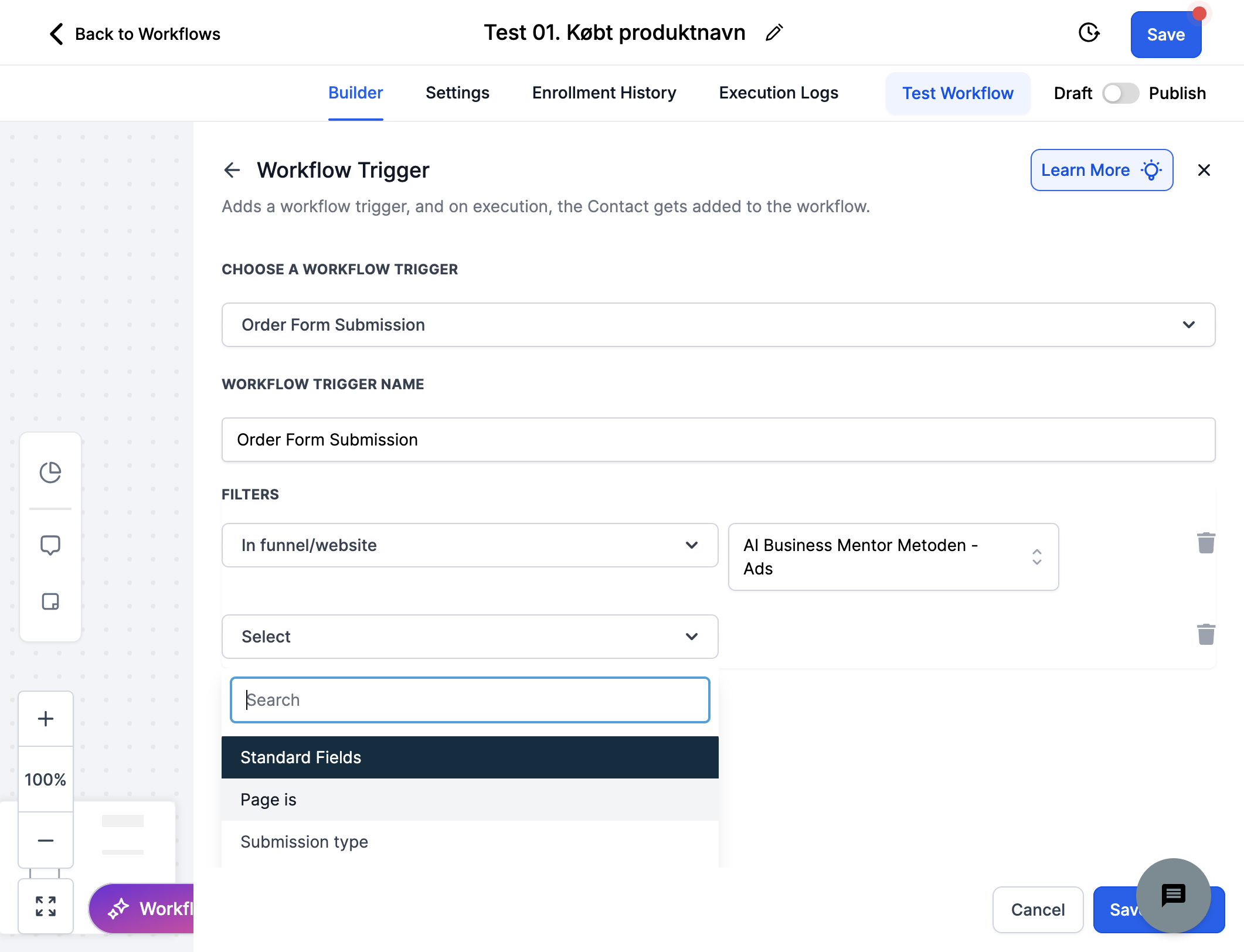This screenshot has height=952, width=1244.
Task: Click the comment bubble sidebar icon
Action: click(50, 545)
